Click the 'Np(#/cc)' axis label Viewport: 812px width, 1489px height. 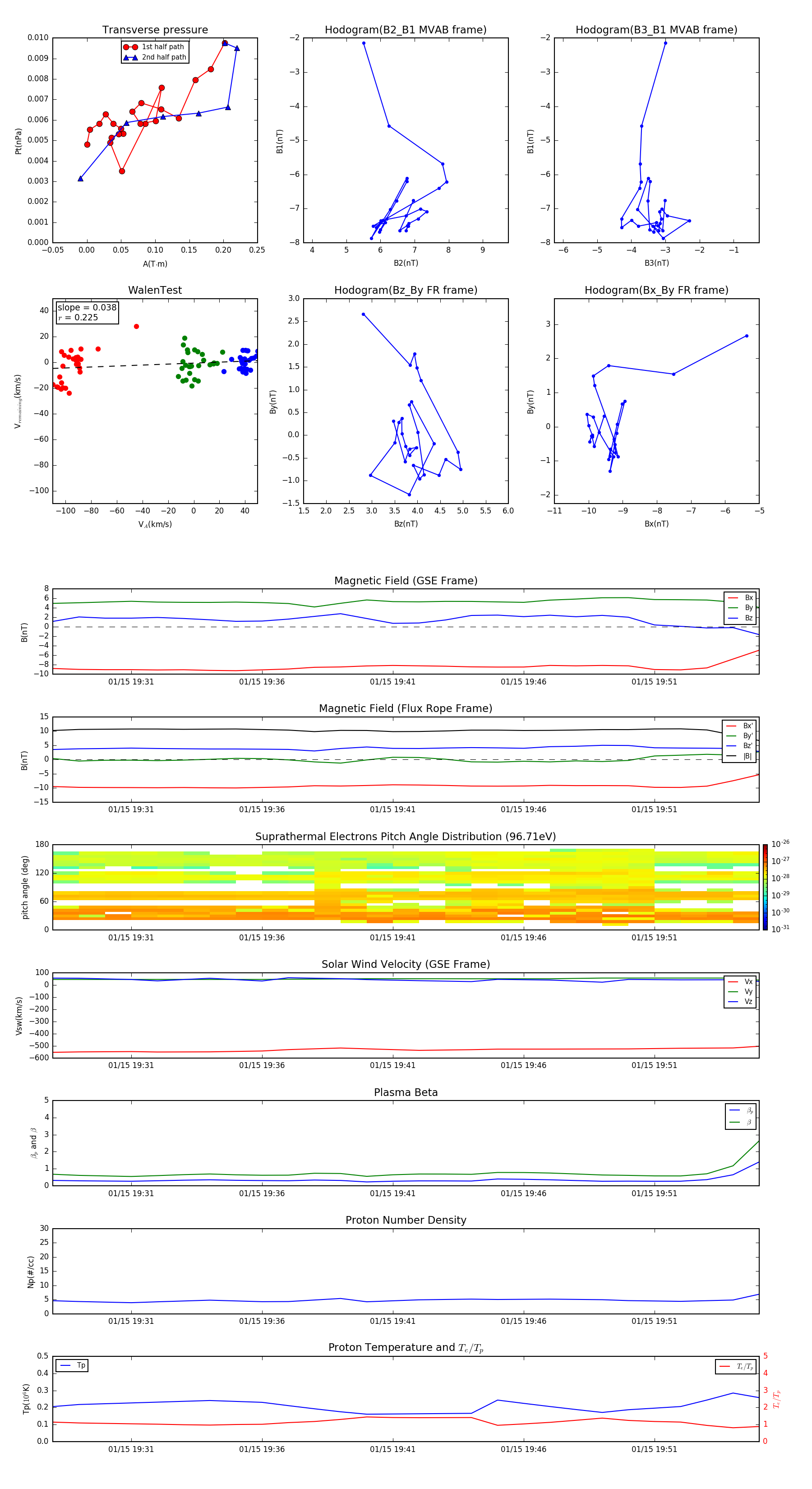click(31, 1271)
